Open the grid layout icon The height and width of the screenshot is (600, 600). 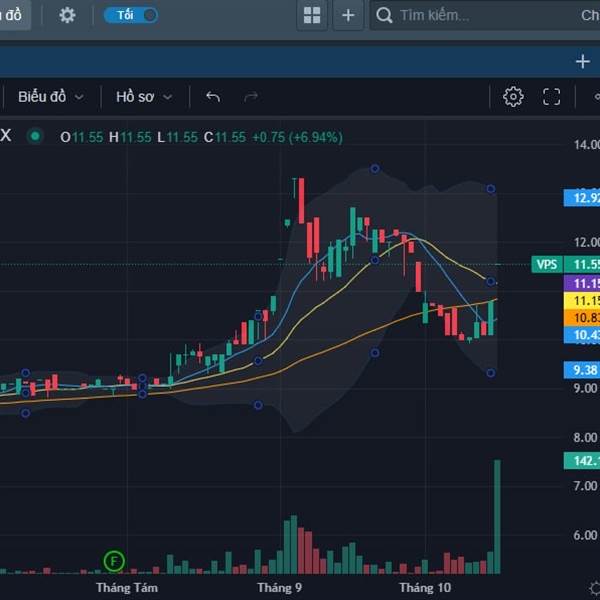click(x=312, y=15)
